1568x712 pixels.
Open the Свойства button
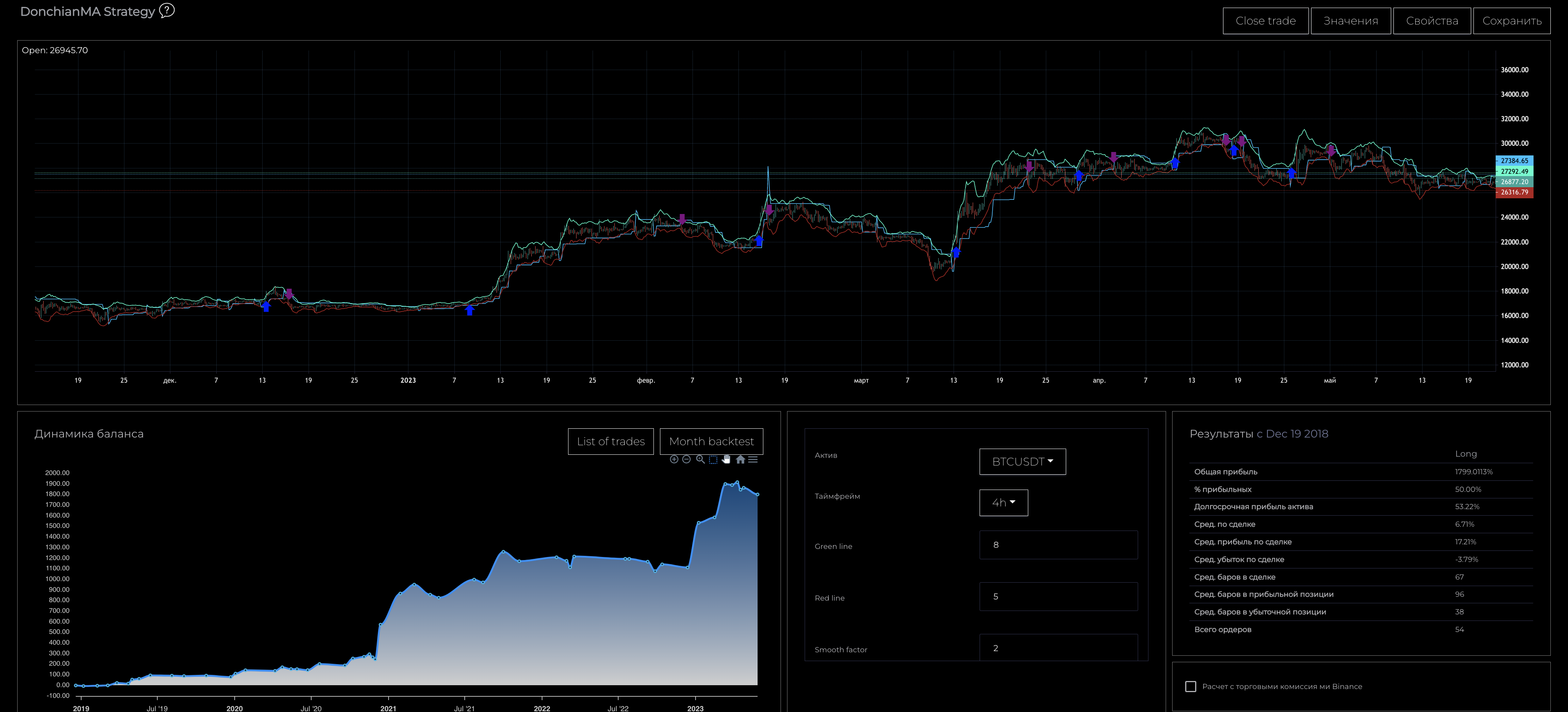tap(1432, 21)
